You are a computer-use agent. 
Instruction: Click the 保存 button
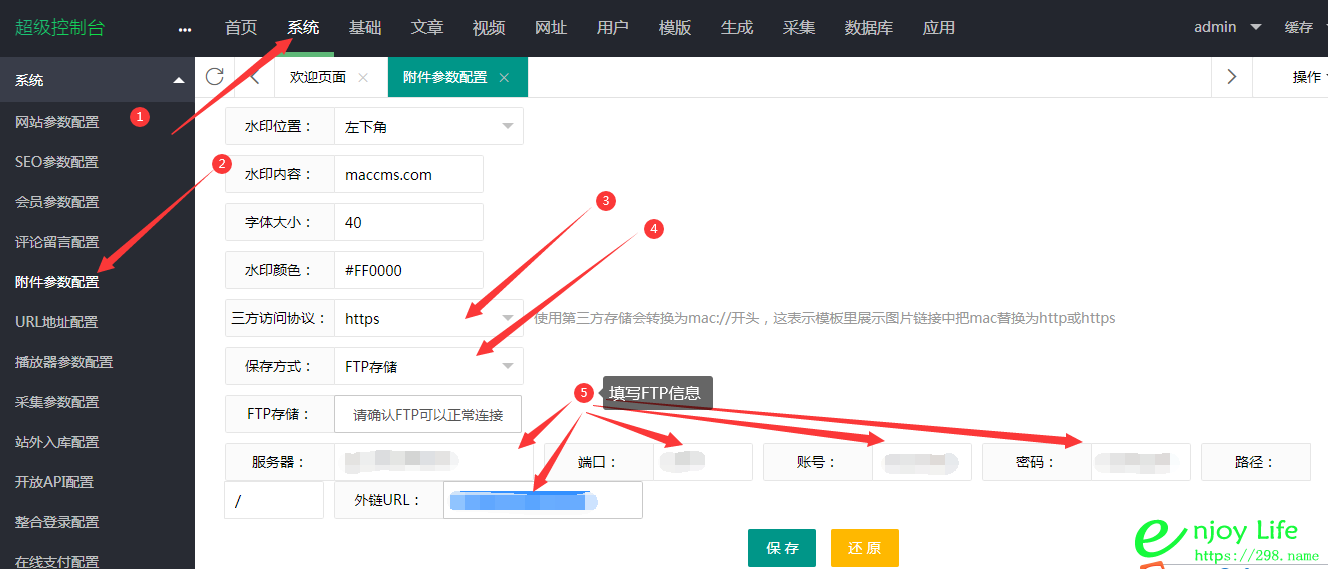click(782, 548)
